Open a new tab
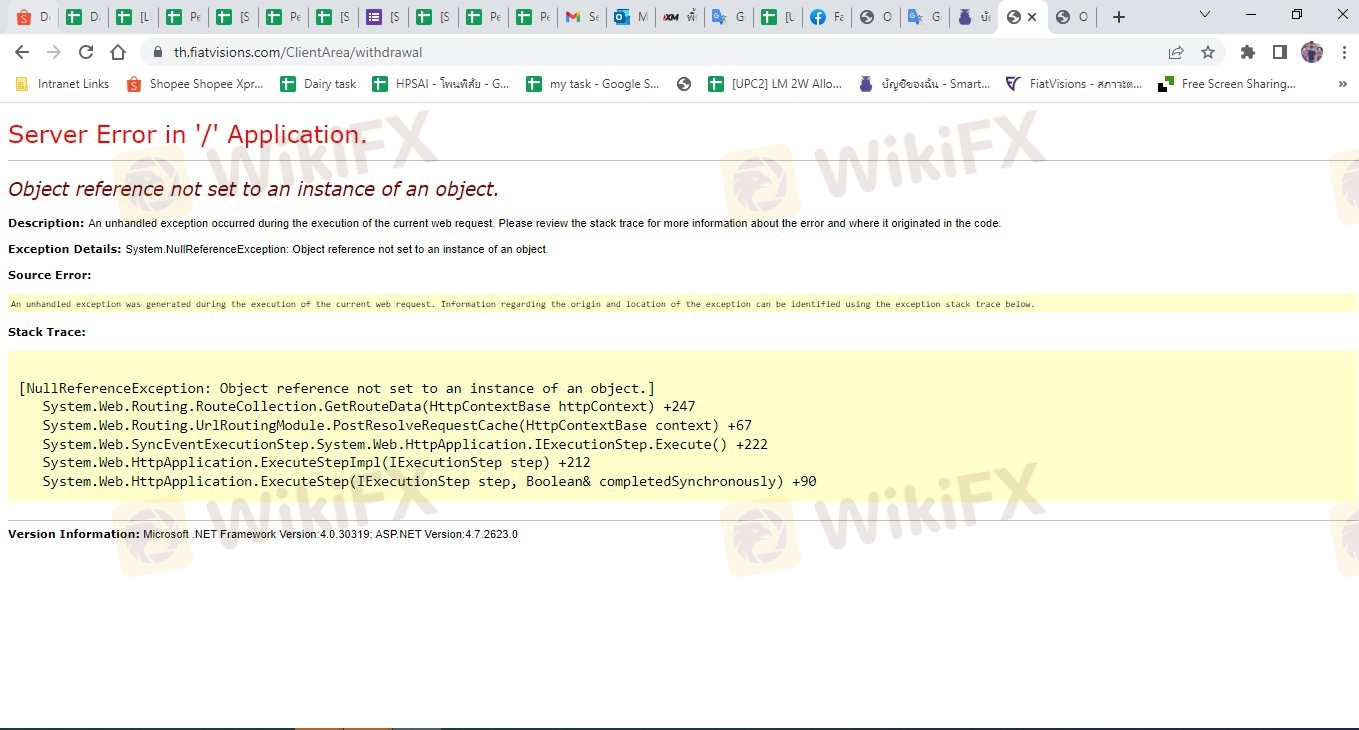1359x730 pixels. (x=1119, y=17)
